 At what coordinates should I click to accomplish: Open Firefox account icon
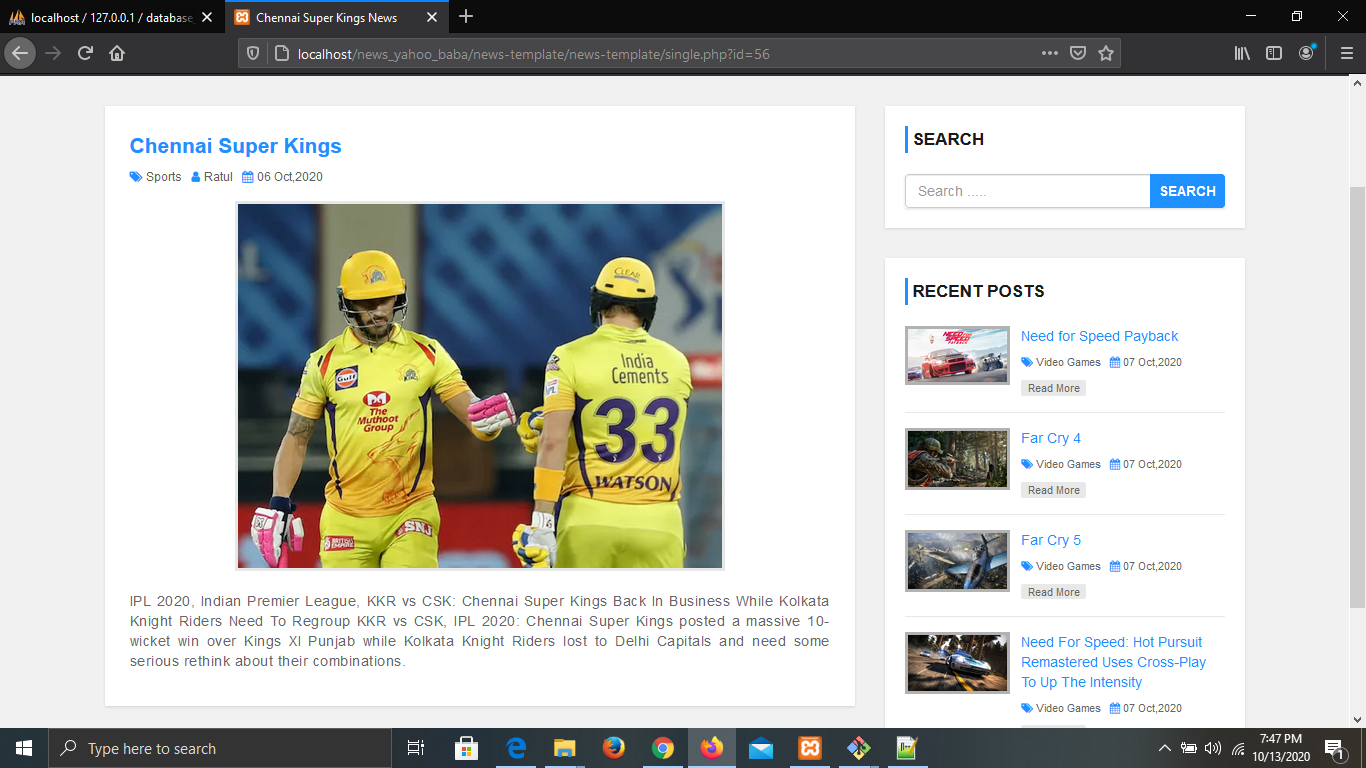1306,53
